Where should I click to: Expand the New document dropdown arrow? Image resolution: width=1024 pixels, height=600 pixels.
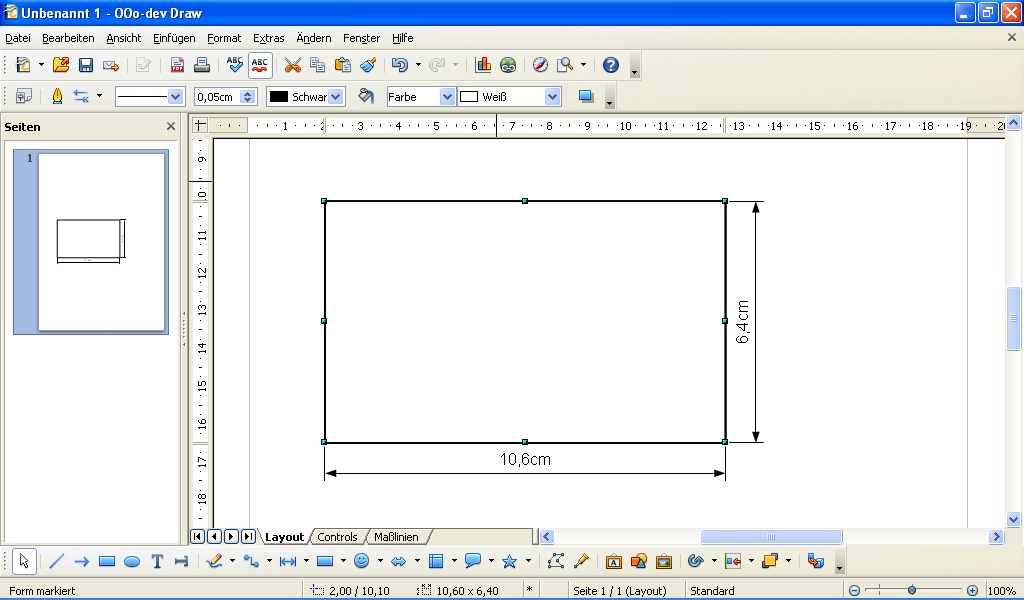click(41, 65)
